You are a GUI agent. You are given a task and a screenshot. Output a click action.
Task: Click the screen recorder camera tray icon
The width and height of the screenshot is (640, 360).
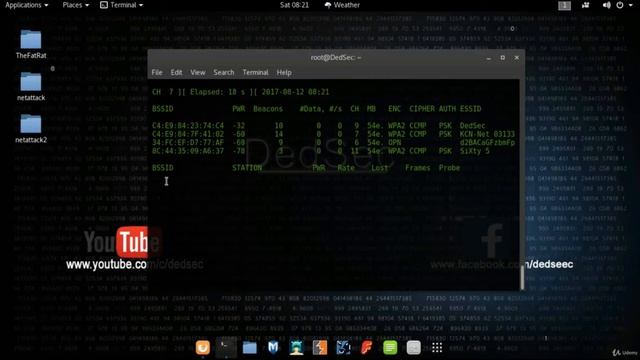[586, 5]
